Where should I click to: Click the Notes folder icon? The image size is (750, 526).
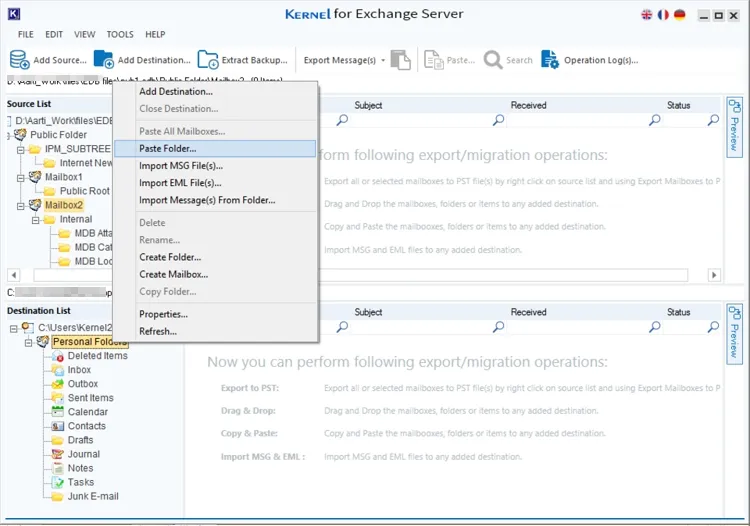pyautogui.click(x=57, y=468)
